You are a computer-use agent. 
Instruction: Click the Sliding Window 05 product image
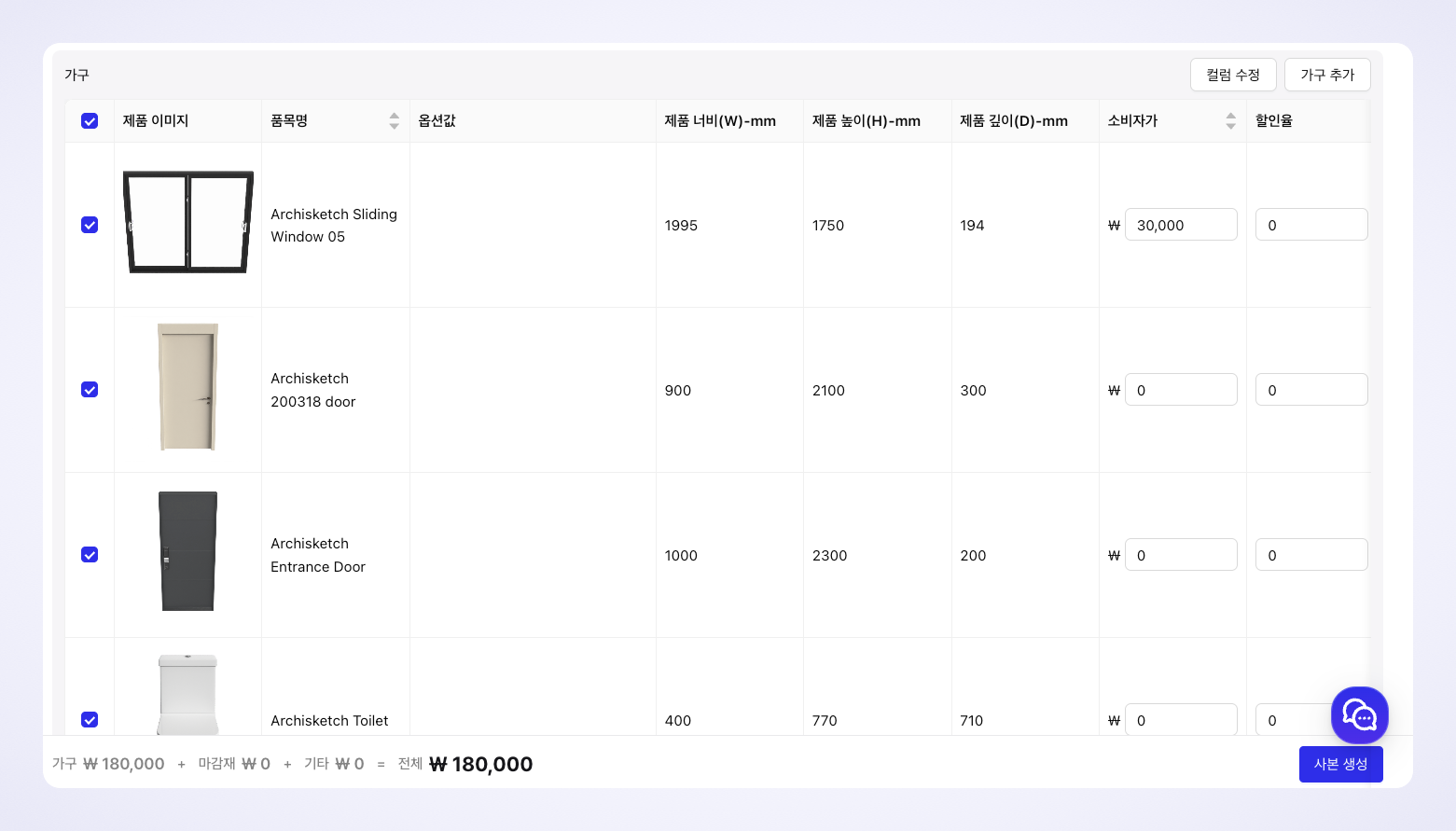187,222
